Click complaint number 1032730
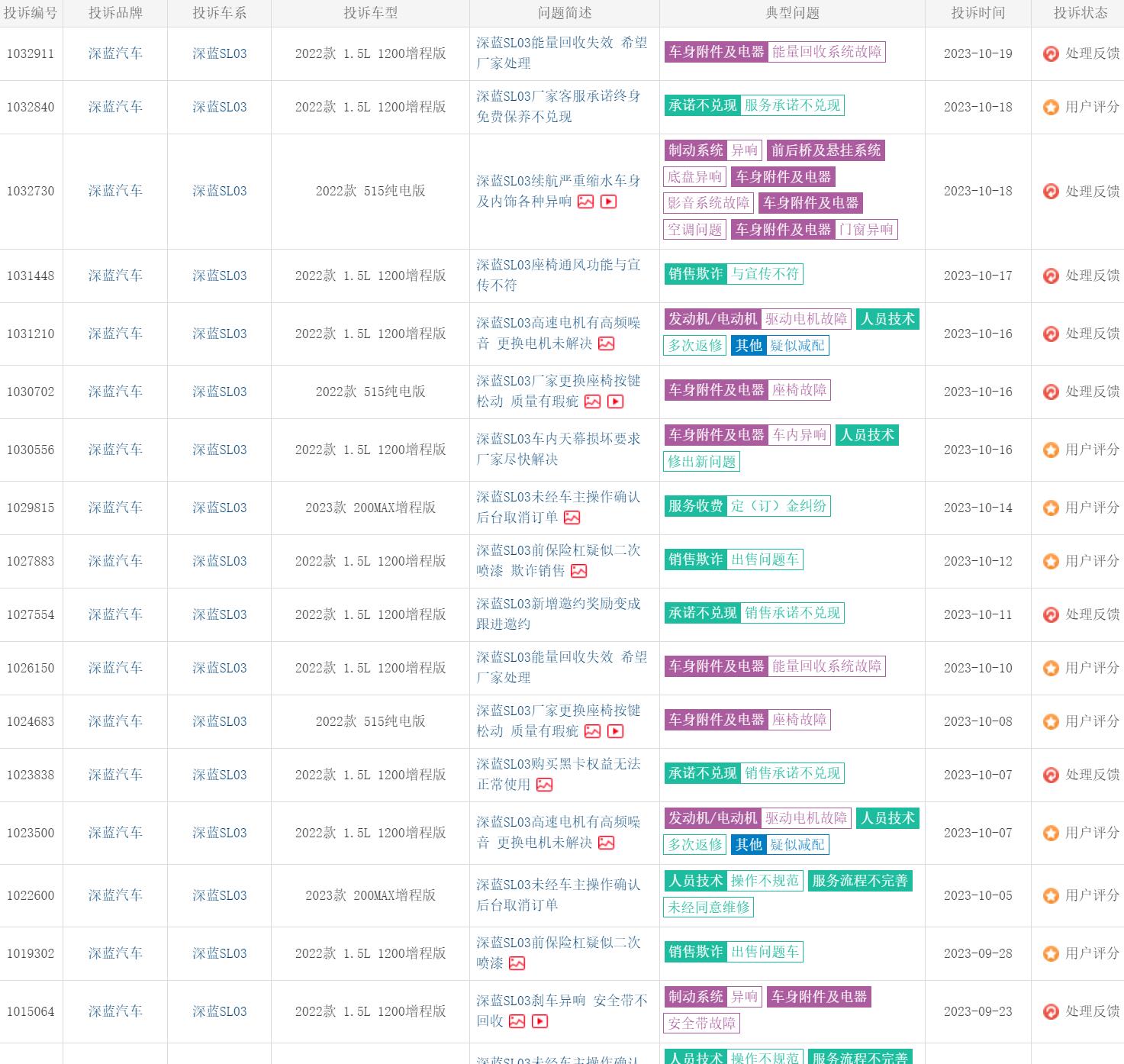Image resolution: width=1124 pixels, height=1064 pixels. coord(31,191)
